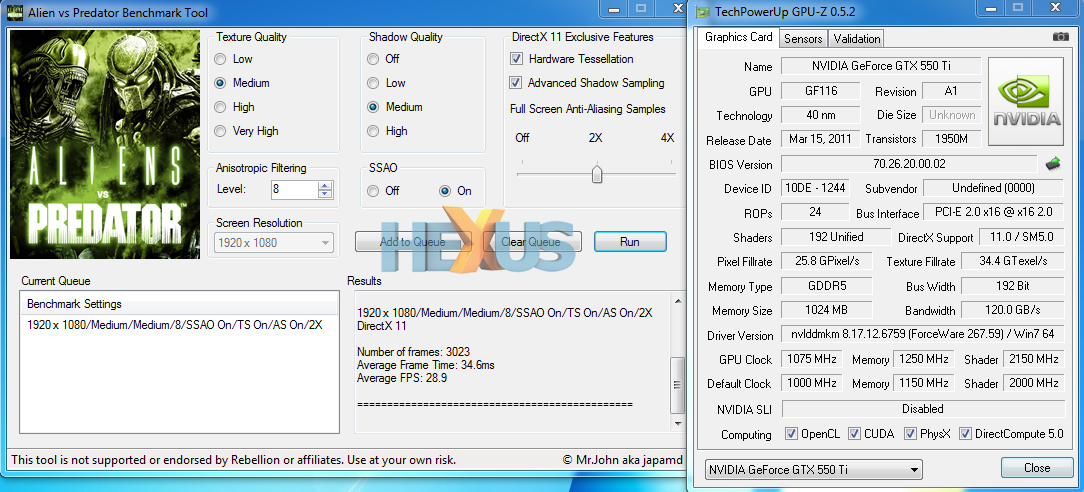The width and height of the screenshot is (1084, 492).
Task: Toggle the DirectCompute 5.0 checkbox
Action: [965, 434]
